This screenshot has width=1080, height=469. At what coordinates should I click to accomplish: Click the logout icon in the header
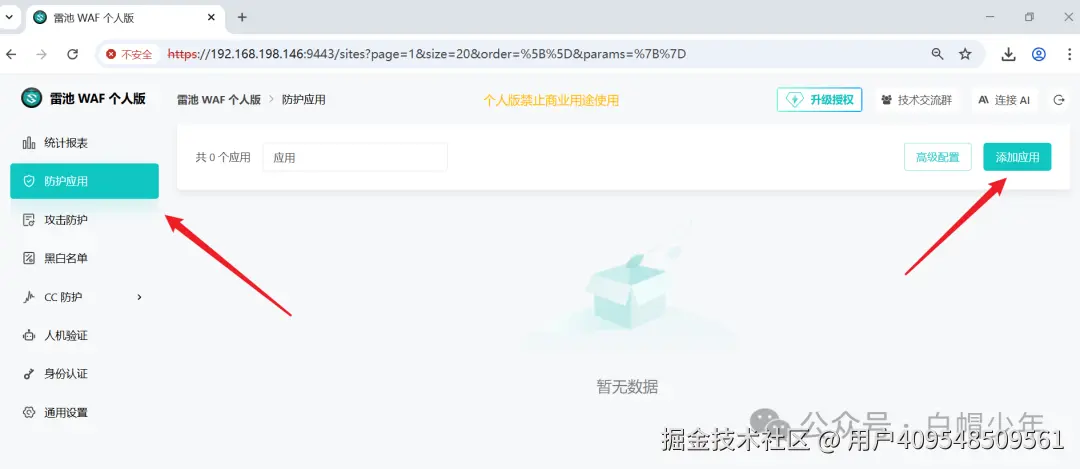1059,100
